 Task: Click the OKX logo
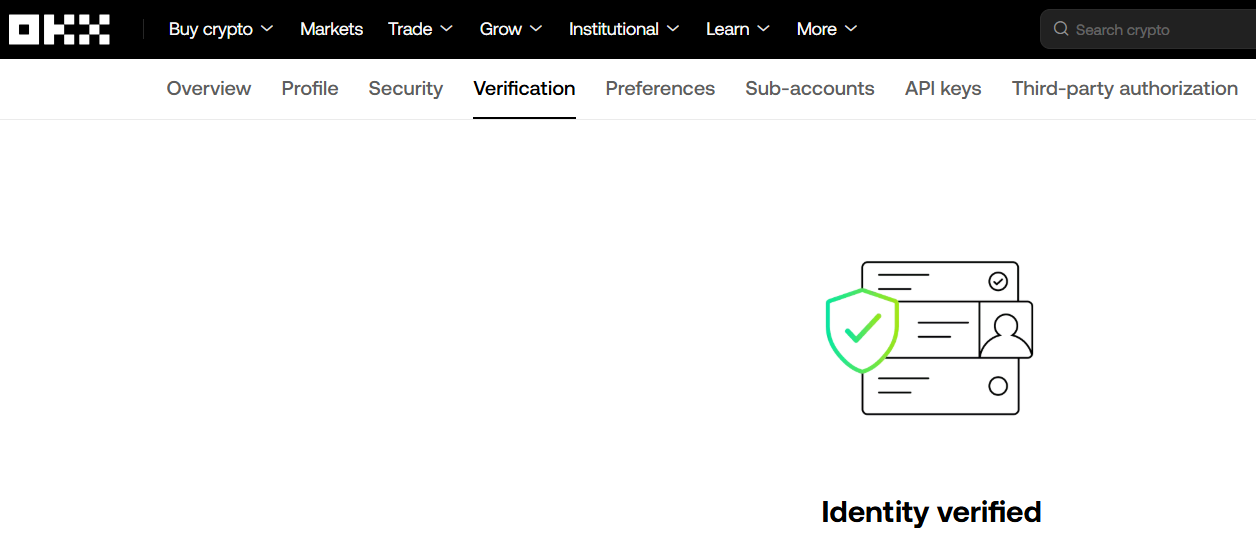59,29
